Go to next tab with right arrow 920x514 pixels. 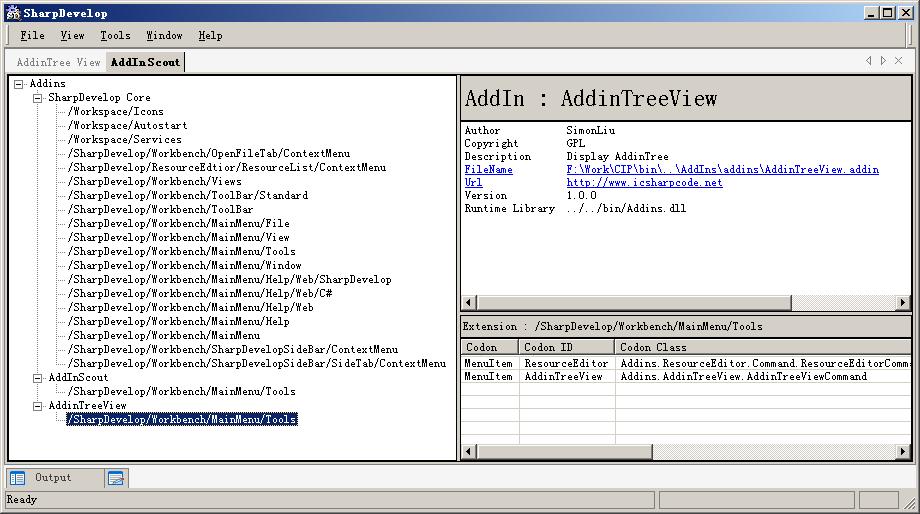pos(883,60)
